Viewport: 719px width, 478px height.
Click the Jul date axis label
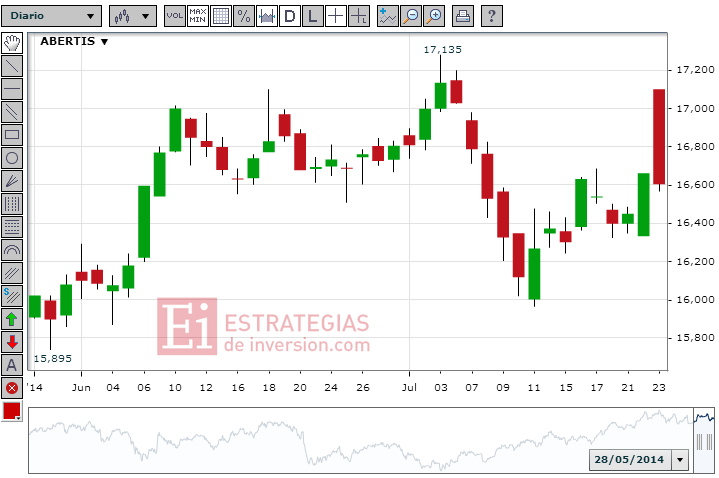409,388
